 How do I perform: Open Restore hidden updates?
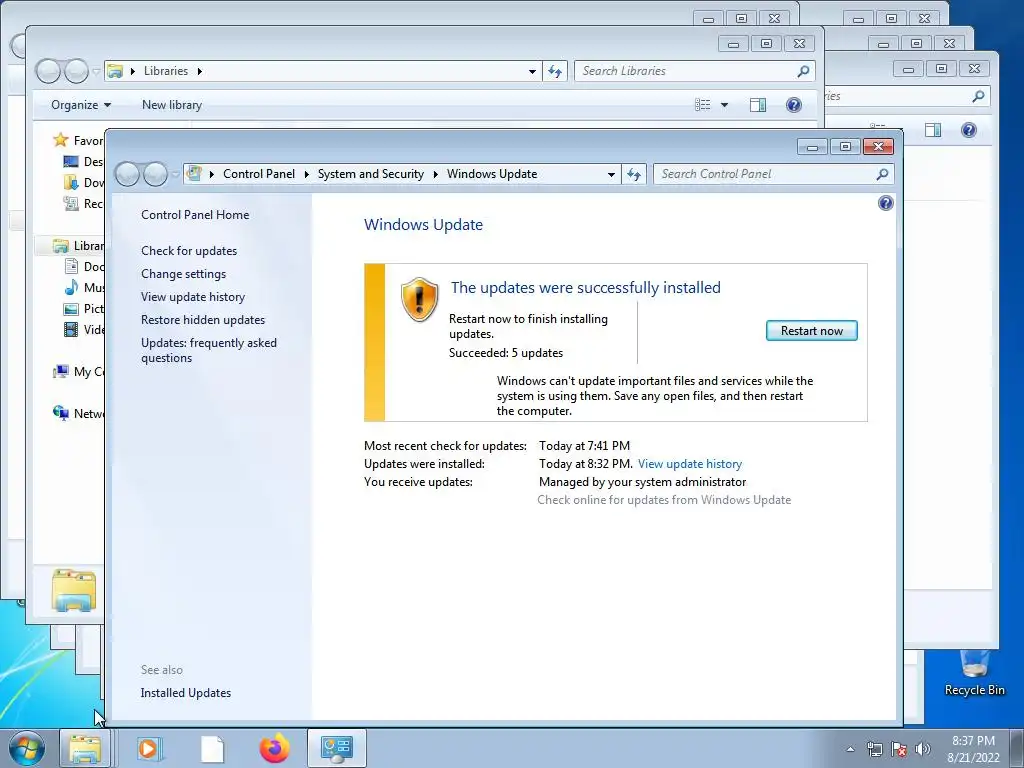coord(203,319)
